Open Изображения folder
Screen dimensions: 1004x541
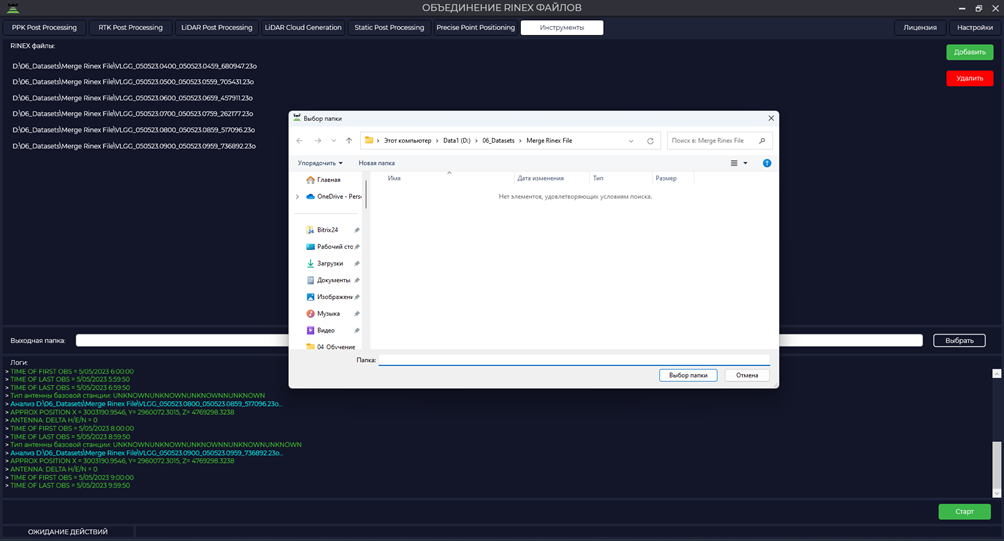click(332, 296)
